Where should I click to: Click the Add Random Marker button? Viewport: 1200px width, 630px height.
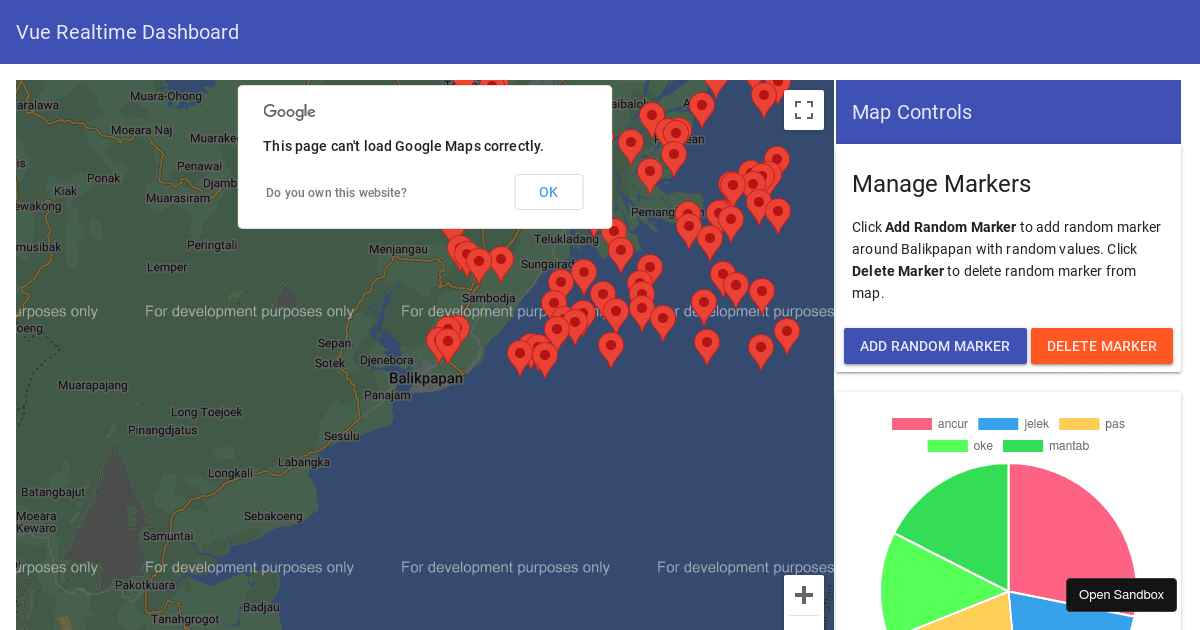[935, 346]
